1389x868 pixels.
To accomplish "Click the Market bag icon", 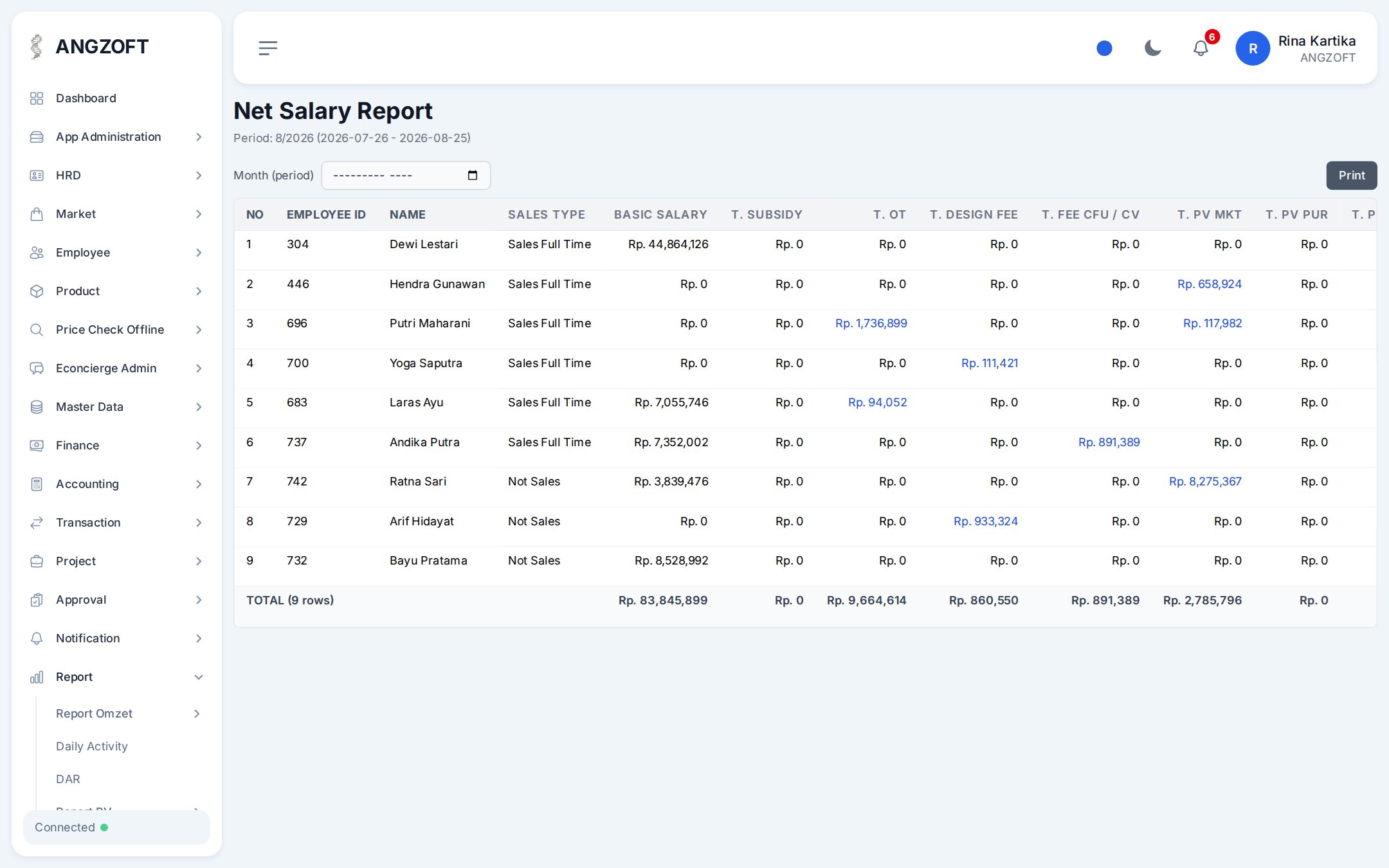I will click(x=37, y=214).
